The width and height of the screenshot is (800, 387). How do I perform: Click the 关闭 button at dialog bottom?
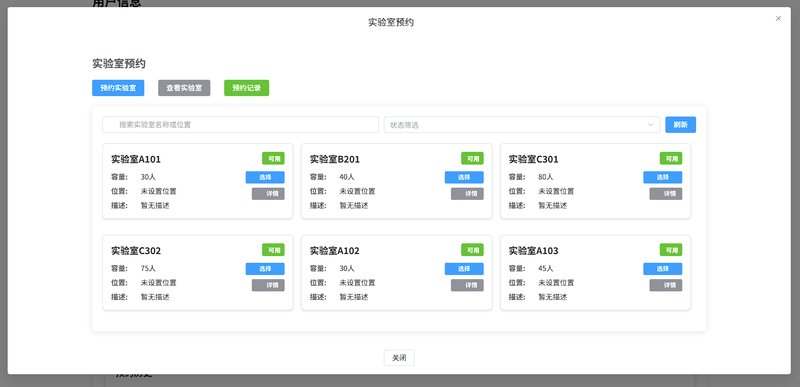pos(399,358)
